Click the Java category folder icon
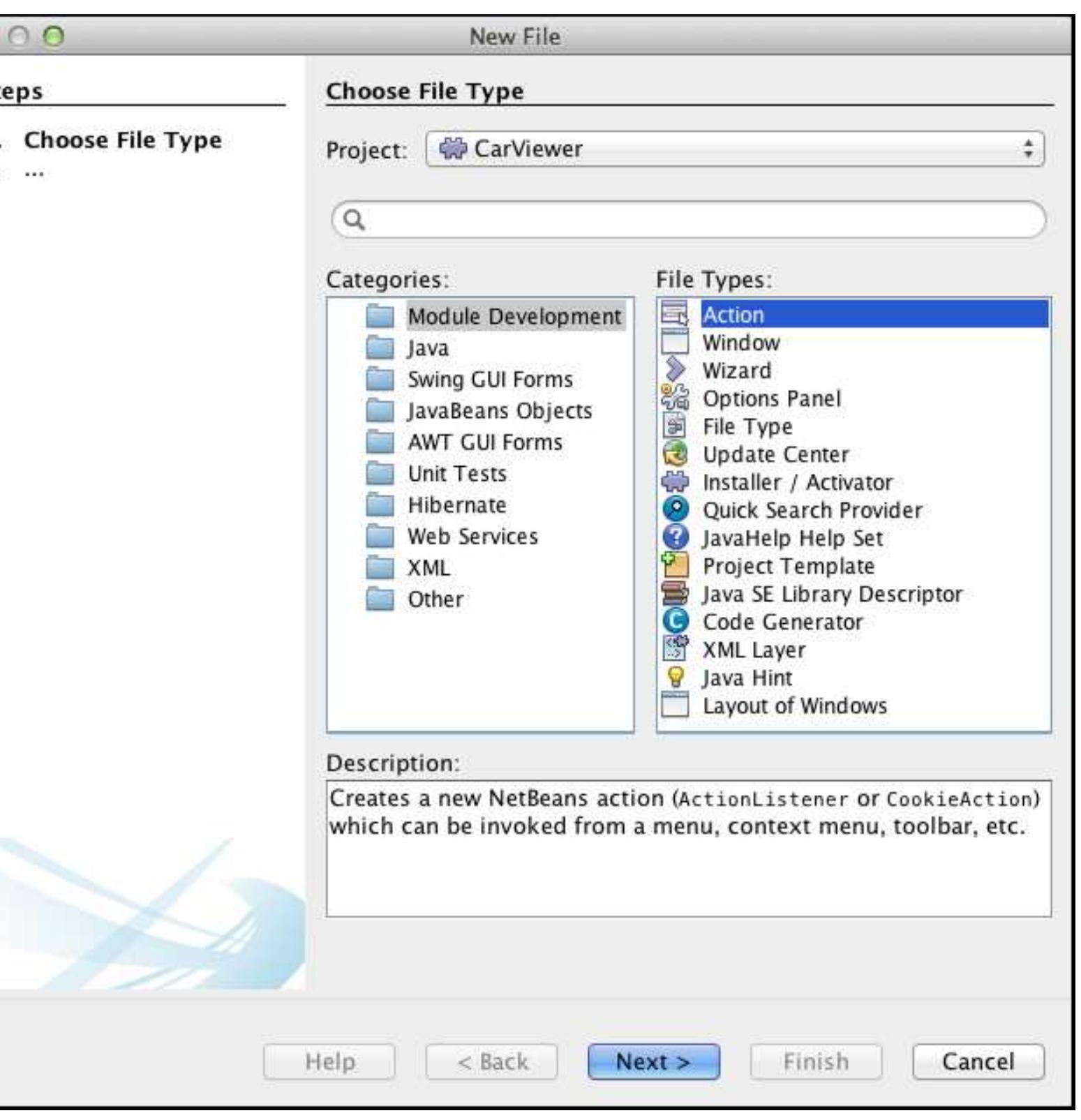Image resolution: width=1081 pixels, height=1120 pixels. [x=380, y=348]
